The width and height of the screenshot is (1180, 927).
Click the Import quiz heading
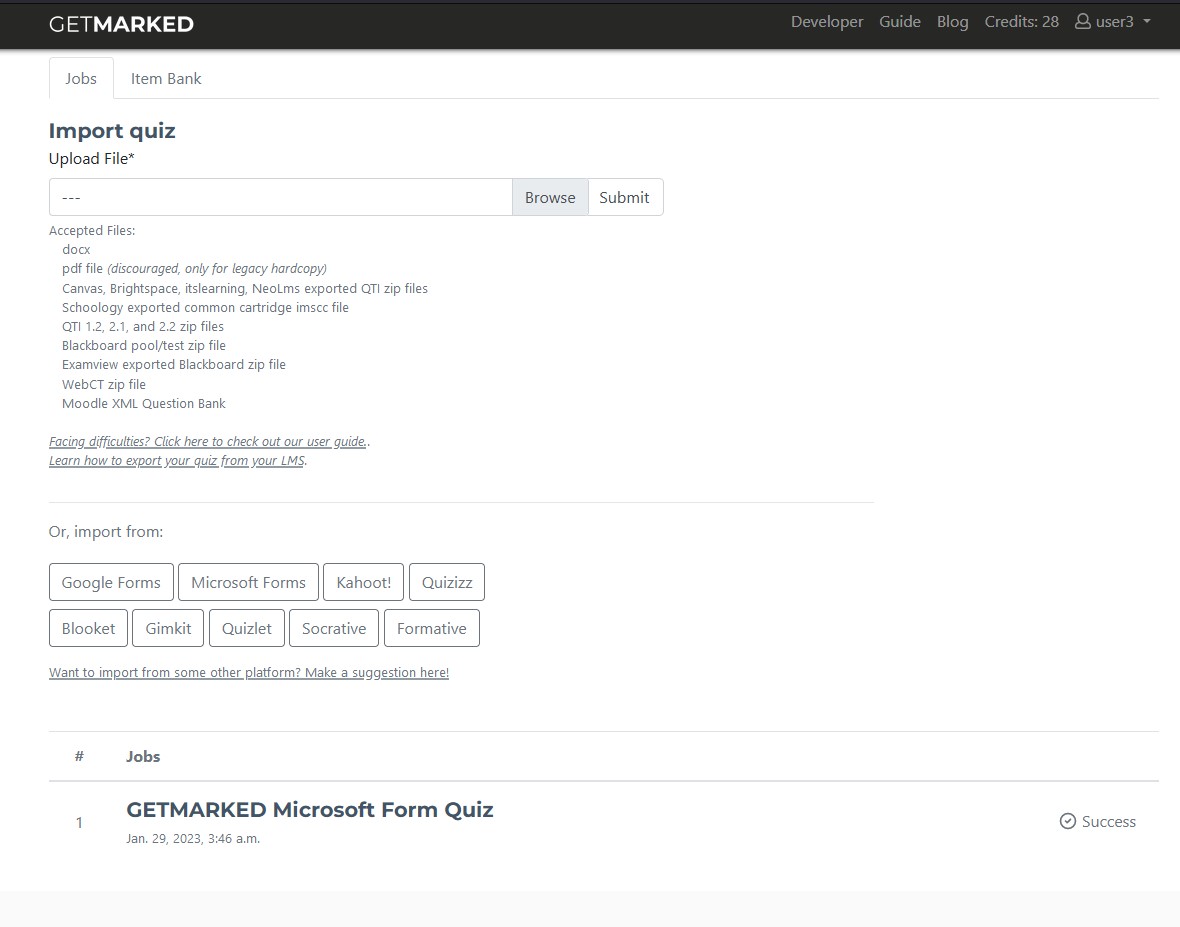[x=112, y=131]
